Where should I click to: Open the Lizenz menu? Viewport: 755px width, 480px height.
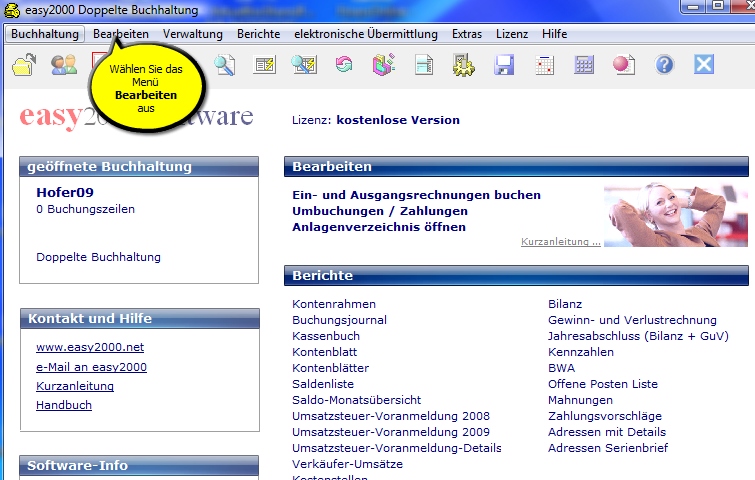tap(512, 34)
